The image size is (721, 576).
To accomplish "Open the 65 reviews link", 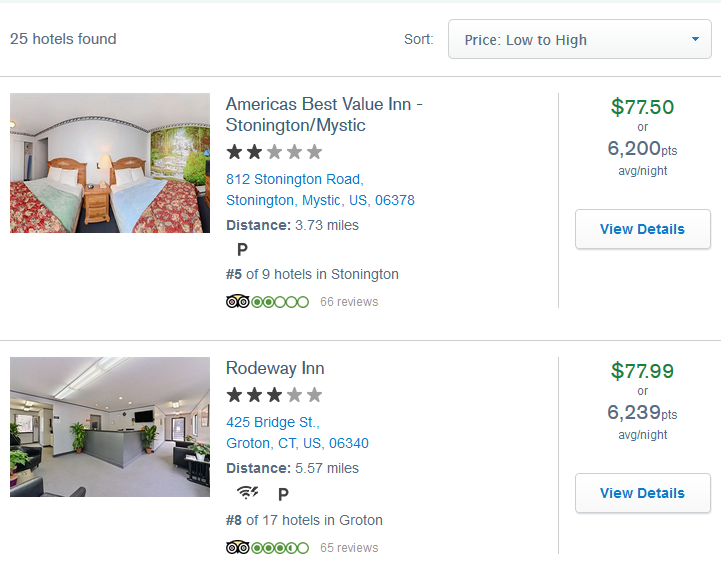I will [x=349, y=548].
